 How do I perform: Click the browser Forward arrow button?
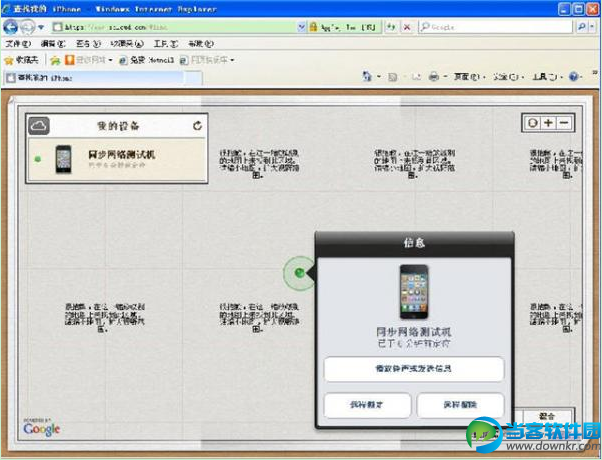click(x=27, y=27)
